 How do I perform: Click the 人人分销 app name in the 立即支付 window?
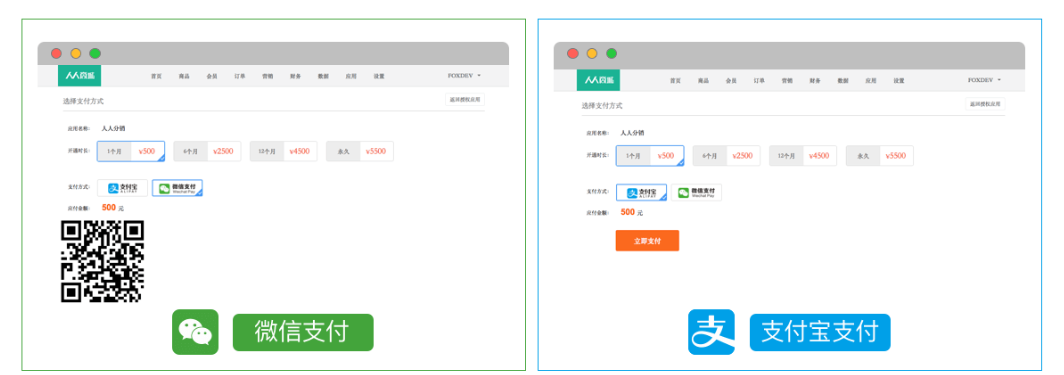point(632,133)
